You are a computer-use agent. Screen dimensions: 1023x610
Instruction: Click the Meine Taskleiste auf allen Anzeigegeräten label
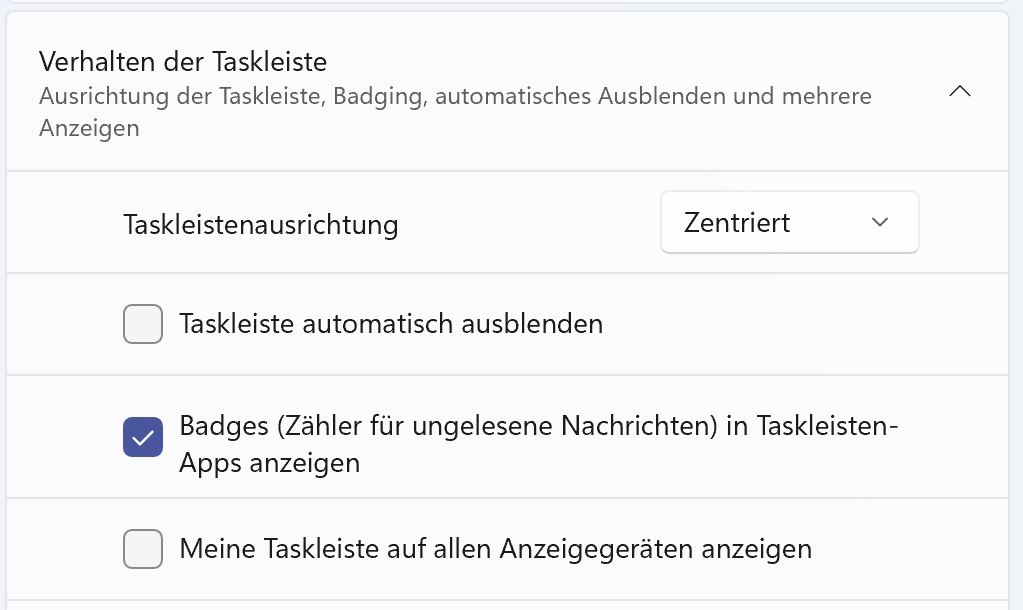tap(495, 549)
